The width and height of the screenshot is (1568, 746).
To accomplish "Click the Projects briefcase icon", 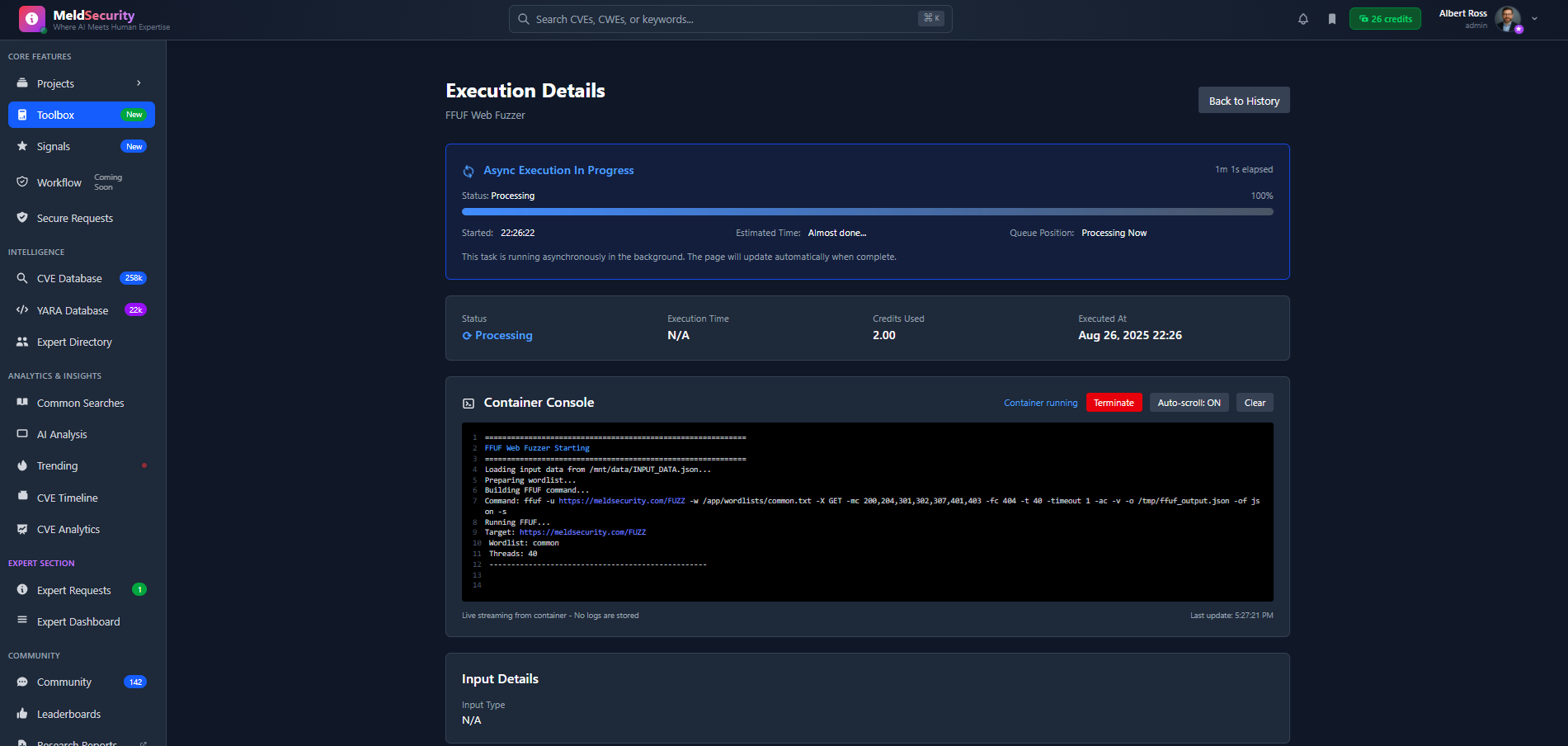I will 22,83.
